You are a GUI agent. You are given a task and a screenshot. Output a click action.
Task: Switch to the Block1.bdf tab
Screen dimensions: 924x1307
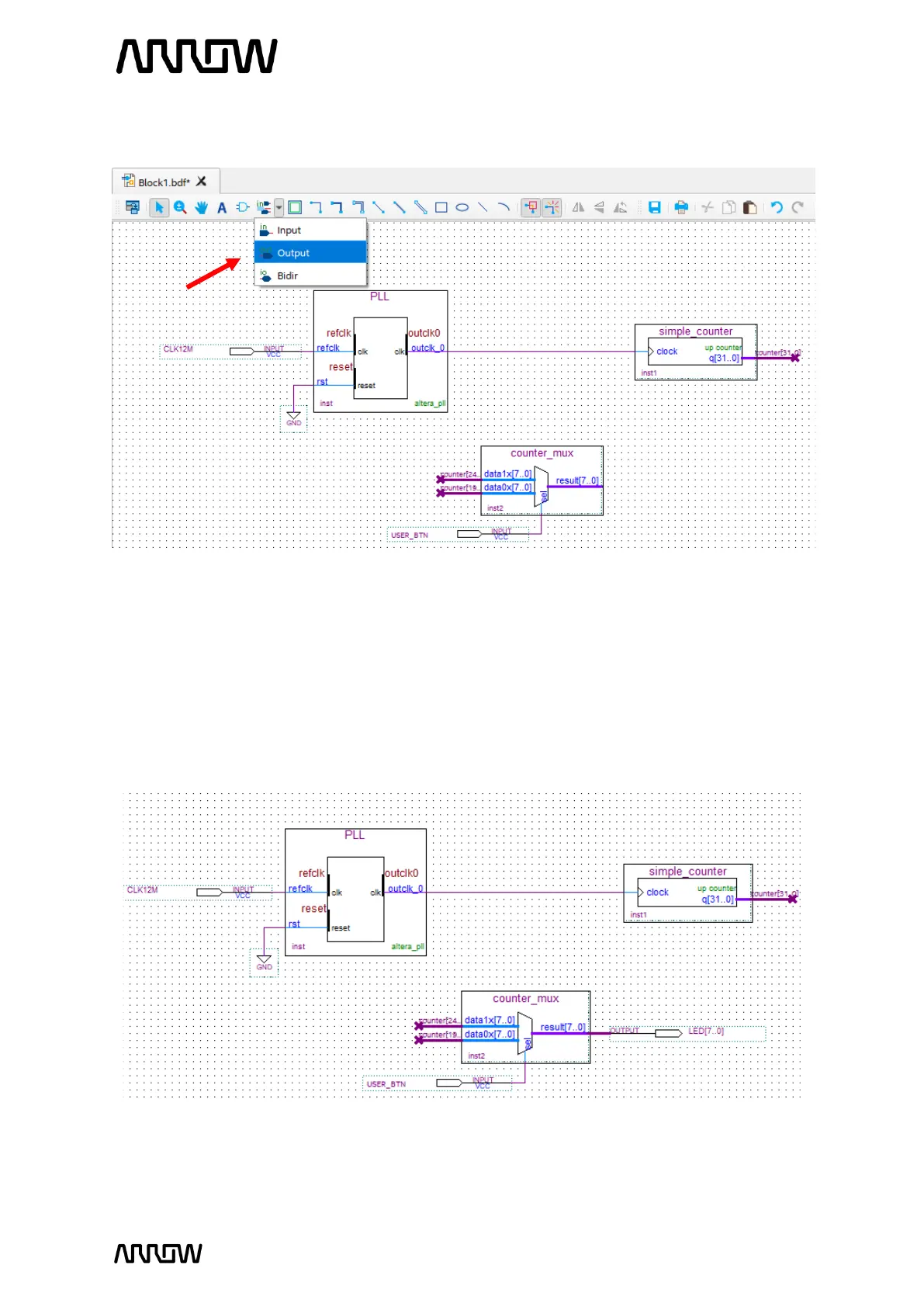[163, 182]
